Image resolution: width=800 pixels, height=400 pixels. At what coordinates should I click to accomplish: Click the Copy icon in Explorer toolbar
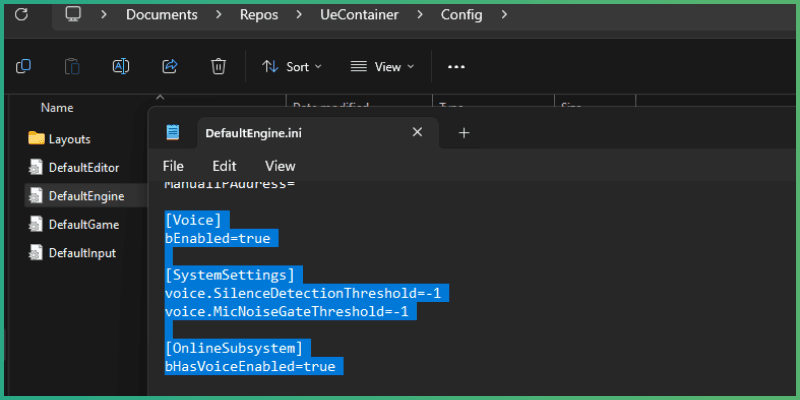pyautogui.click(x=23, y=66)
